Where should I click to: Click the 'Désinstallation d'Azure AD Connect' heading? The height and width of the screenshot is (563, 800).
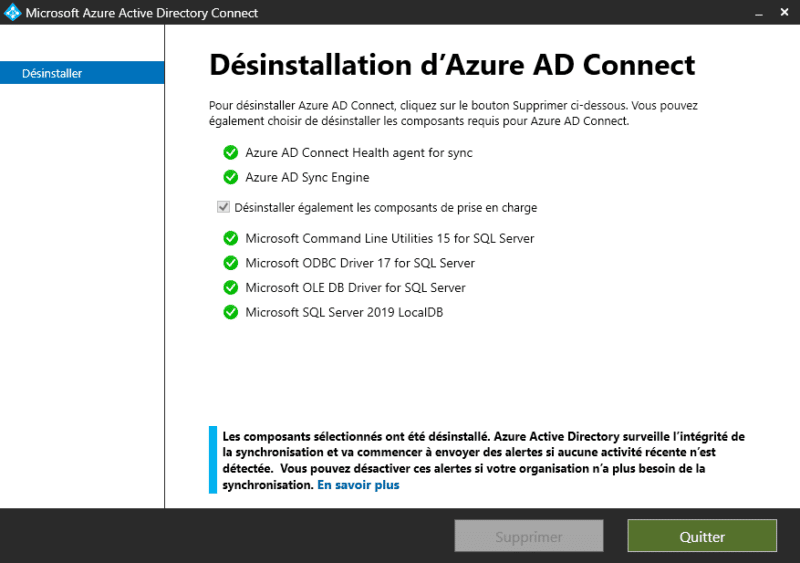click(452, 65)
